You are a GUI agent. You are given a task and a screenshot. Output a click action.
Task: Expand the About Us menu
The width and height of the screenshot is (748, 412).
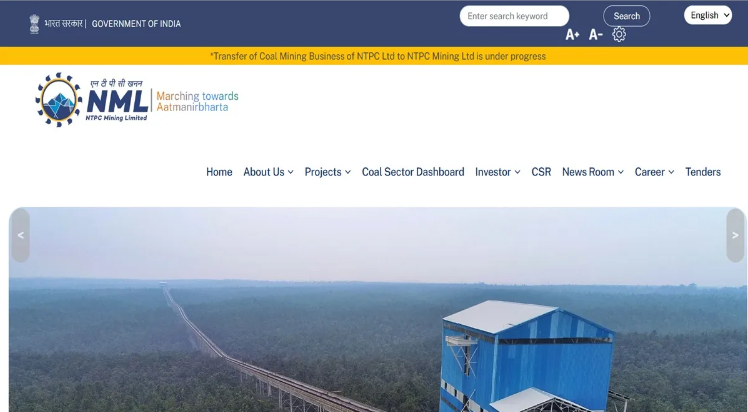click(x=268, y=172)
